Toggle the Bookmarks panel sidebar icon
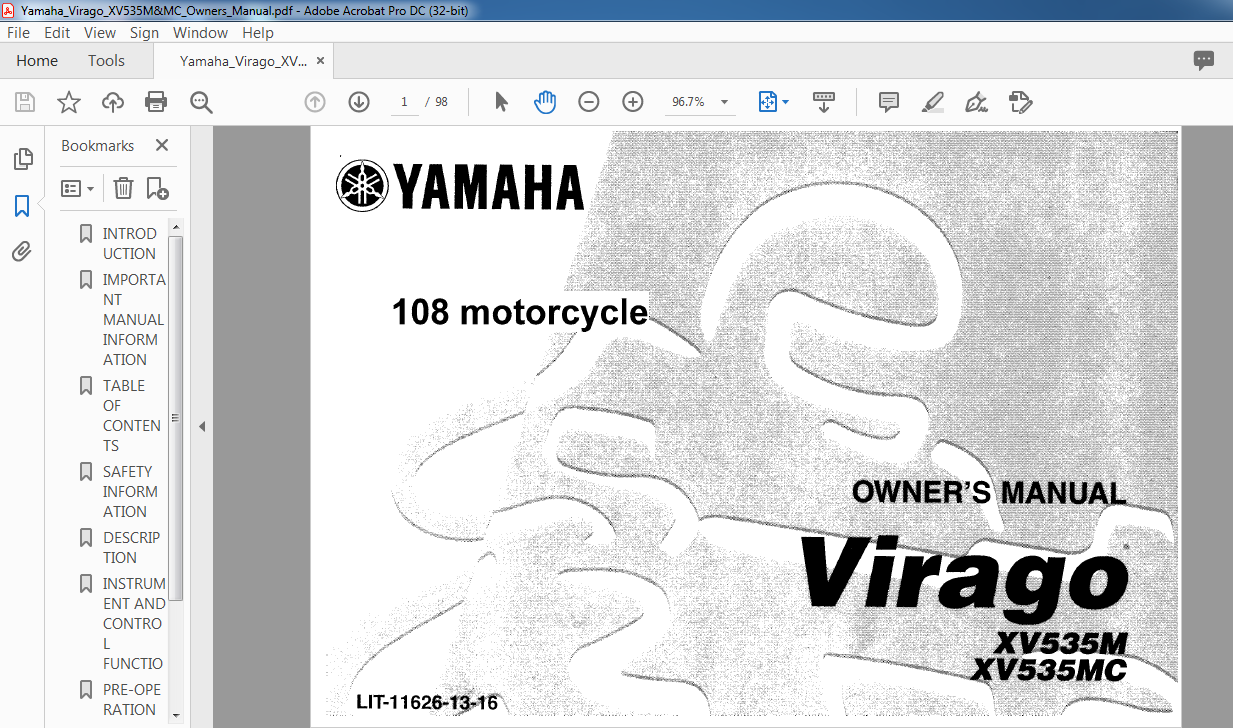Viewport: 1233px width, 728px height. (x=22, y=206)
